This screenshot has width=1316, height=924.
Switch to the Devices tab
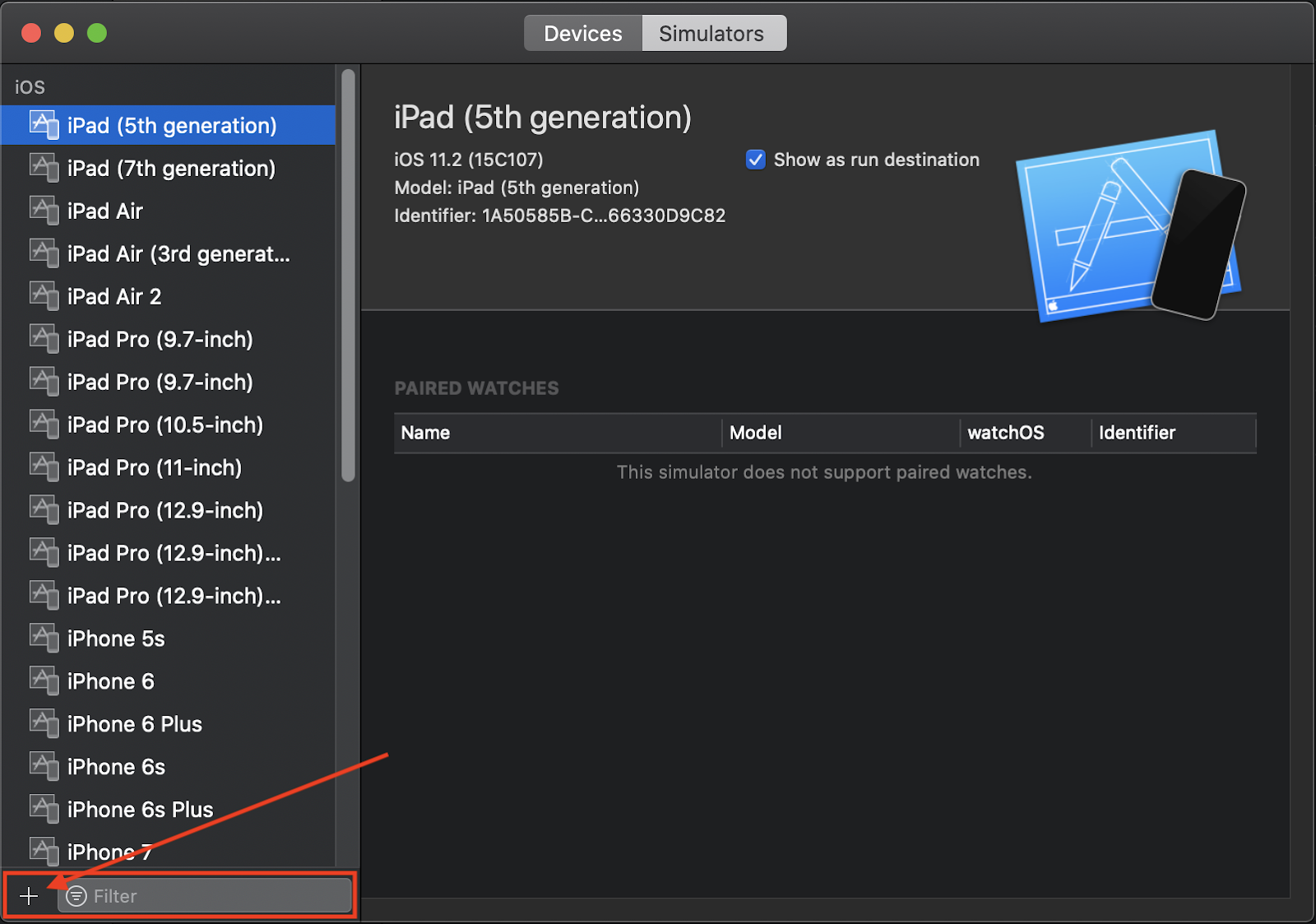click(582, 33)
